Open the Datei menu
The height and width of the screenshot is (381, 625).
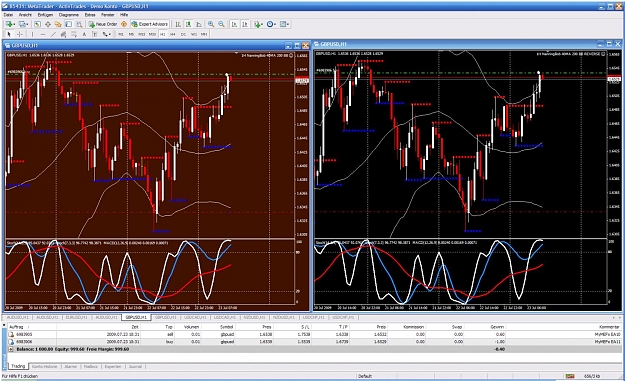(8, 15)
